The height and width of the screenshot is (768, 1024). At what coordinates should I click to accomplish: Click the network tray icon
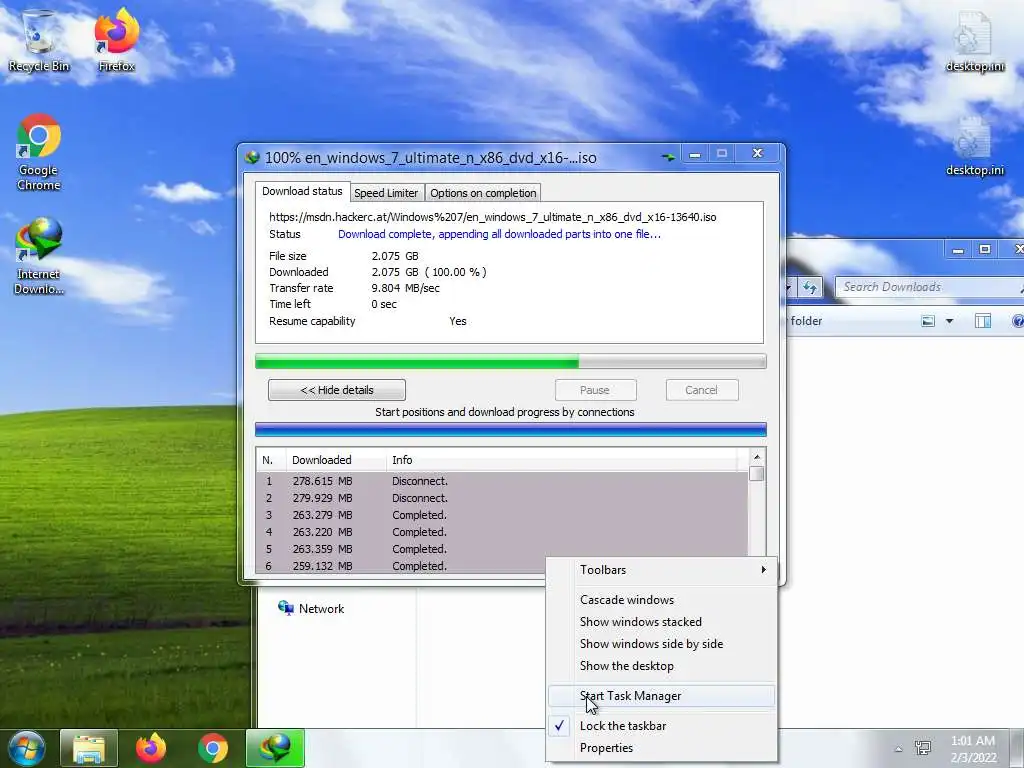[923, 748]
